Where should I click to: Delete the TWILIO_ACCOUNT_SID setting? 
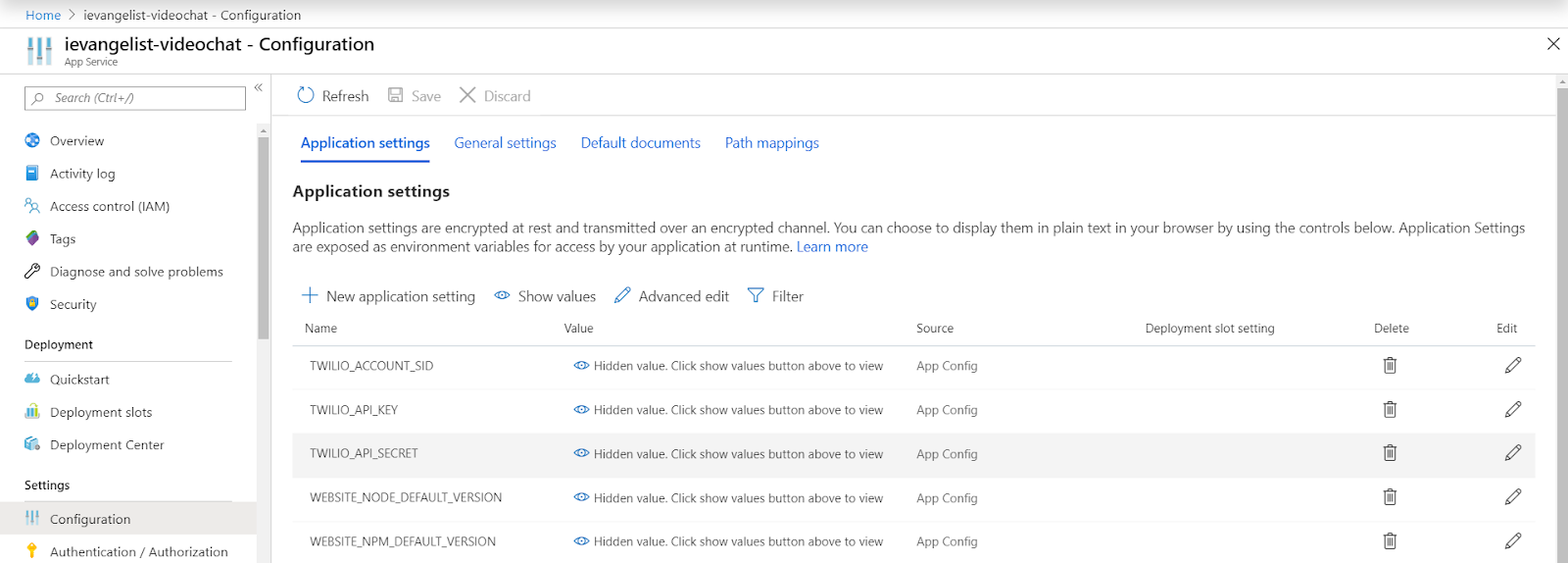click(1390, 365)
